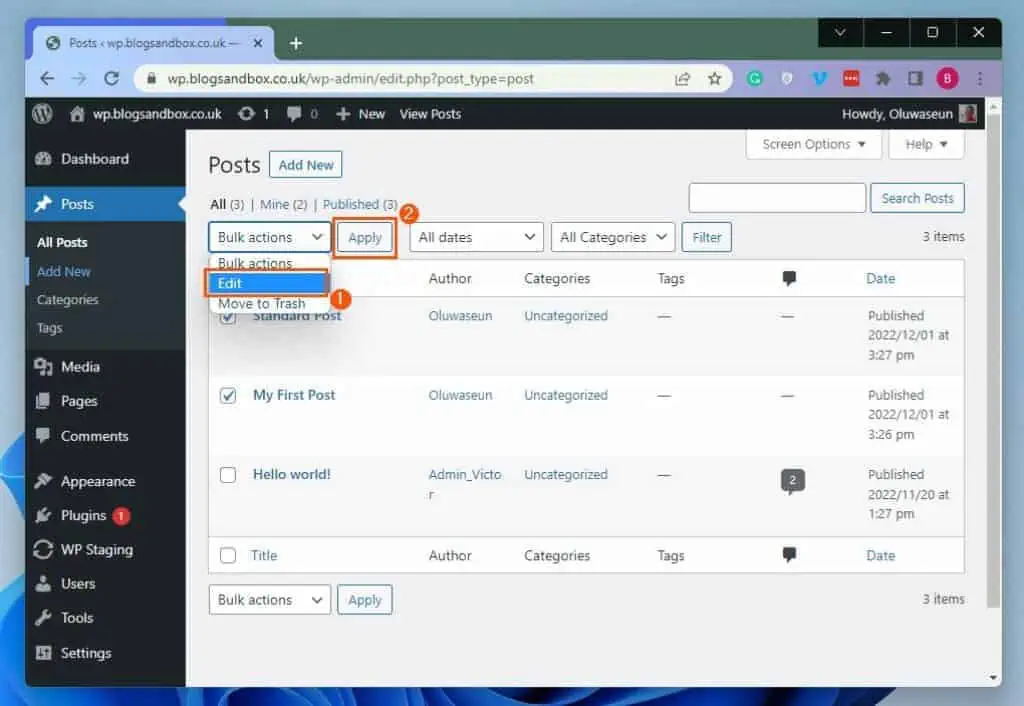1024x706 pixels.
Task: Click the plus New content icon
Action: (343, 114)
